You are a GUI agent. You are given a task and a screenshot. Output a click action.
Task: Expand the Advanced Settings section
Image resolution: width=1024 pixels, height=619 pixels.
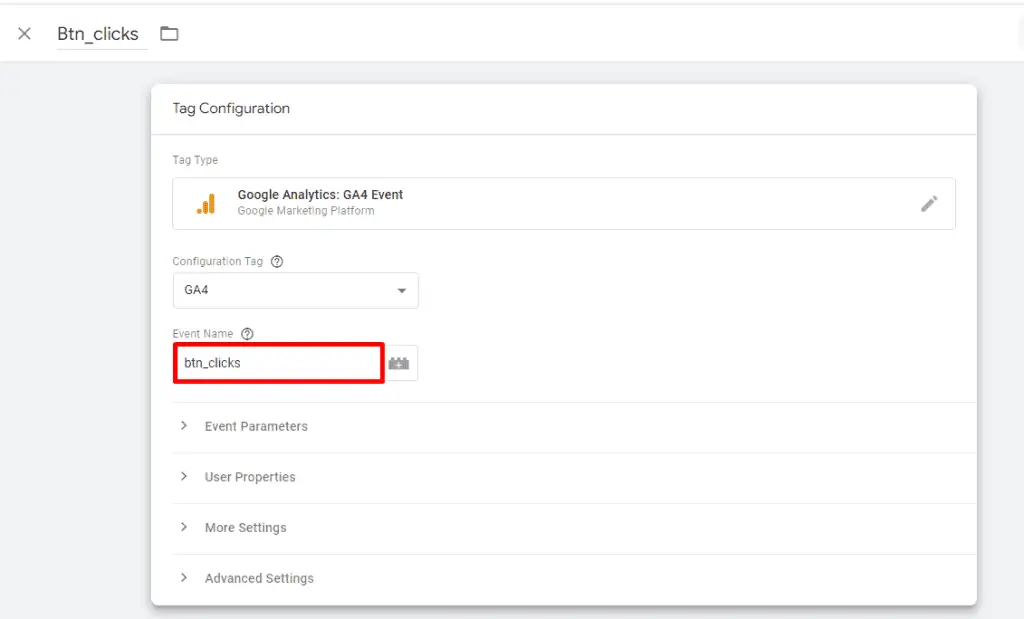pos(258,578)
